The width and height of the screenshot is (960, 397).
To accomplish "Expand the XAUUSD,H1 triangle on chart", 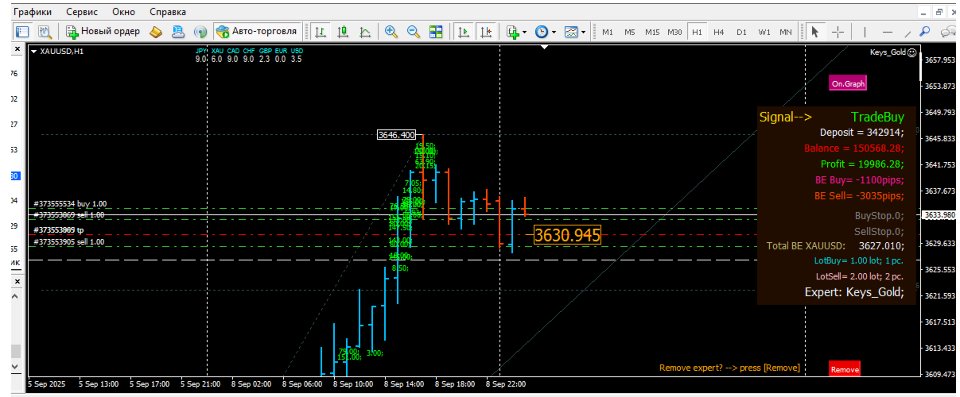I will pyautogui.click(x=34, y=51).
